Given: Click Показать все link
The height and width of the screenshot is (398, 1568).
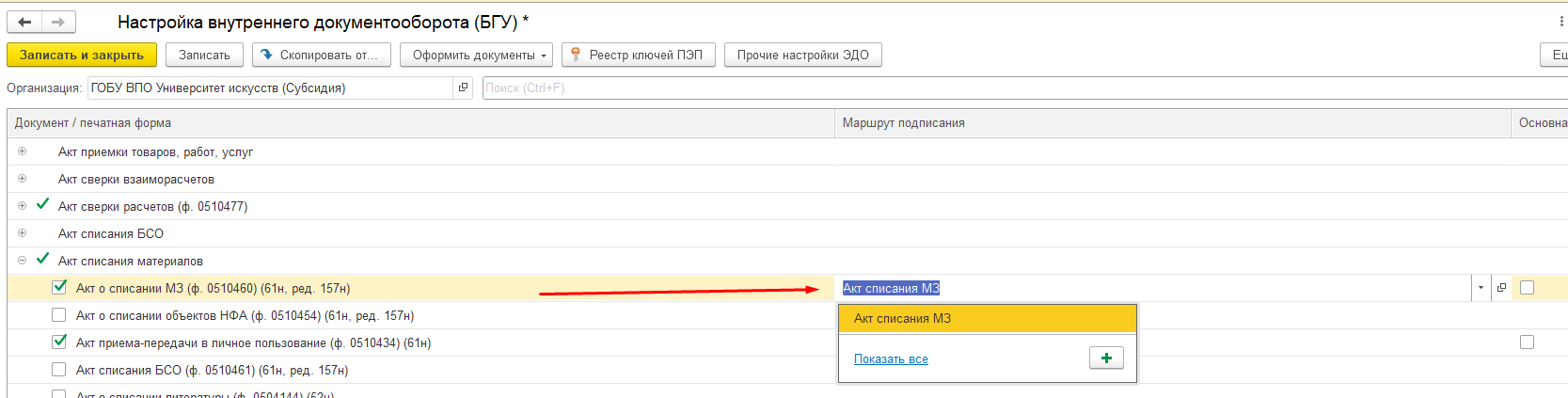Looking at the screenshot, I should (x=891, y=358).
